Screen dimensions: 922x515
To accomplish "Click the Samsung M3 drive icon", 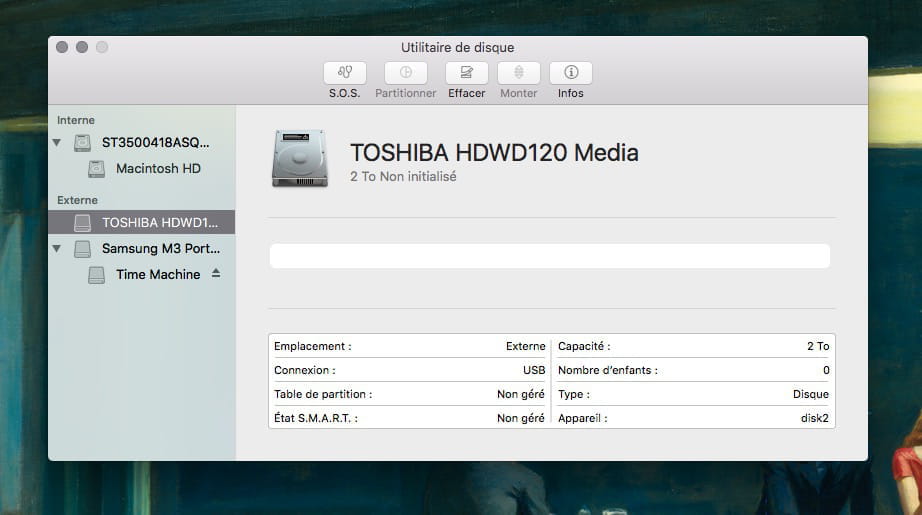I will click(x=82, y=249).
